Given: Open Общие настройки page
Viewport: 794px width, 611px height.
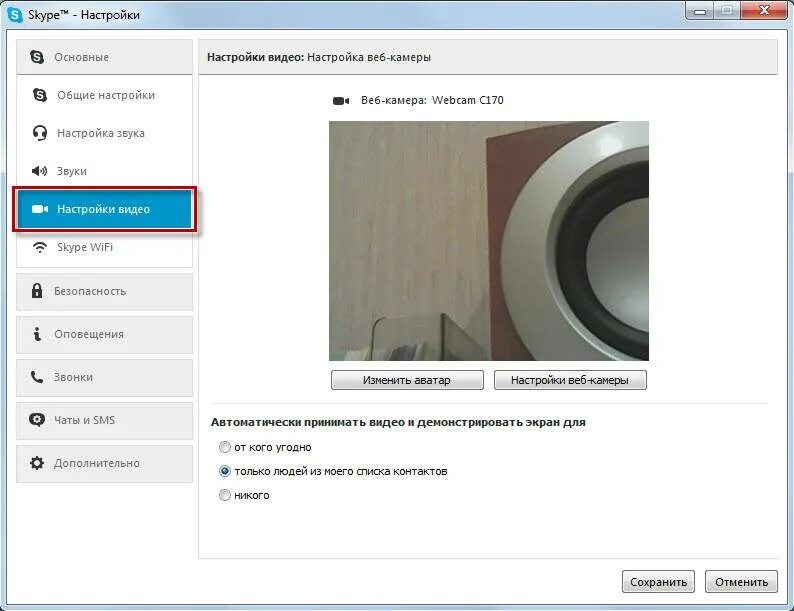Looking at the screenshot, I should pyautogui.click(x=104, y=95).
